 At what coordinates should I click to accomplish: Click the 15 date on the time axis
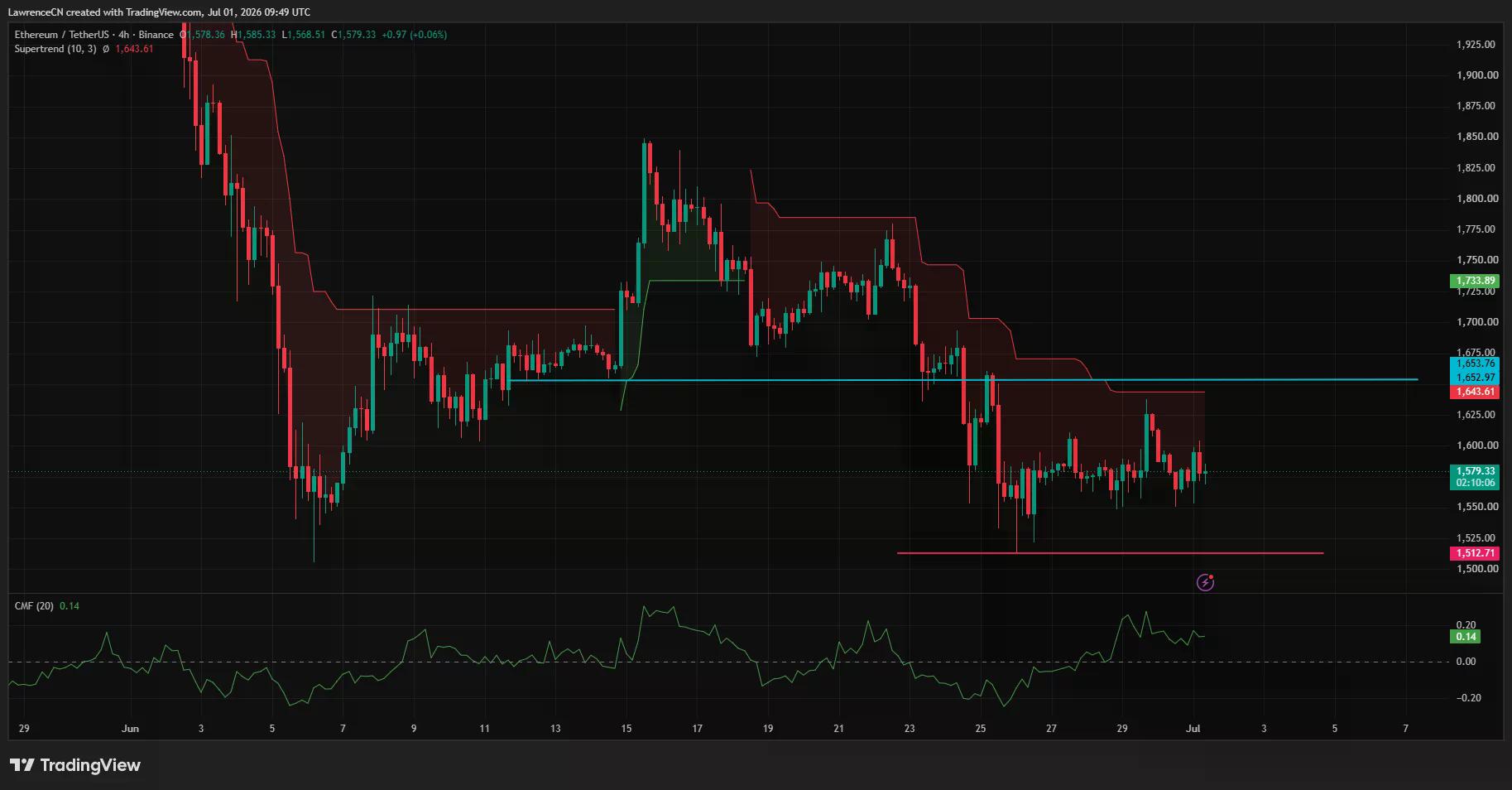(x=626, y=729)
